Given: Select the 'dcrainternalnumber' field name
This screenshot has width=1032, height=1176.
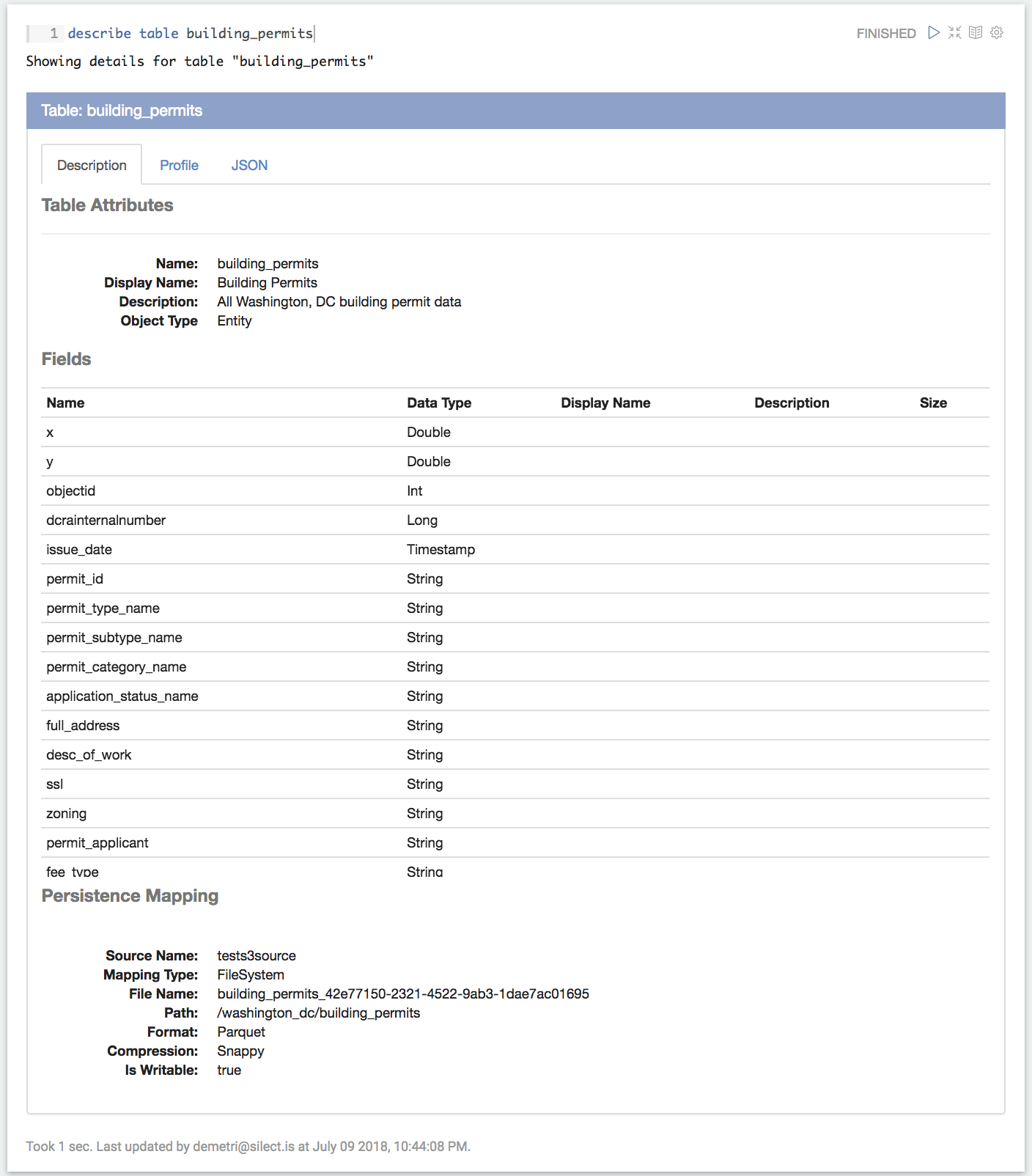Looking at the screenshot, I should pos(106,520).
